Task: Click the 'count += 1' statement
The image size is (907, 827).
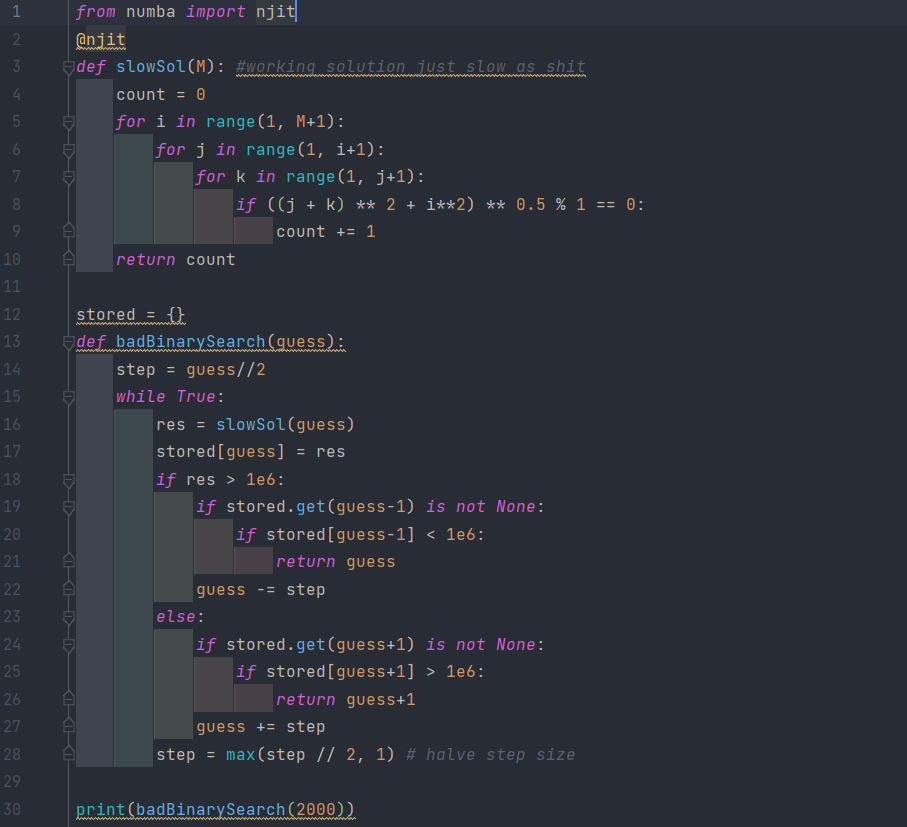Action: click(325, 232)
